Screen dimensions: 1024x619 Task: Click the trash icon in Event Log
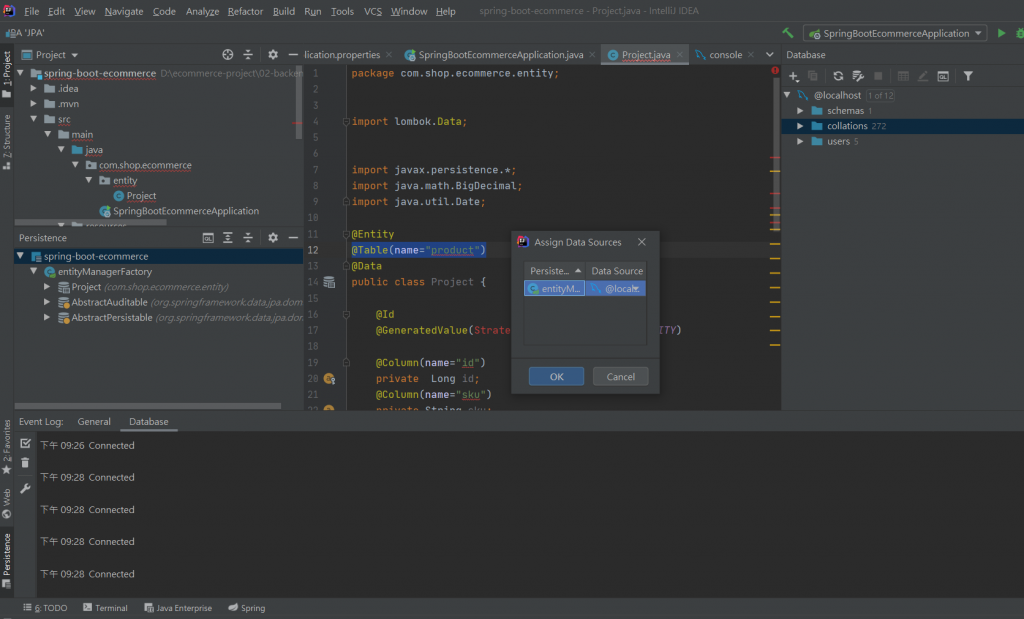pyautogui.click(x=25, y=463)
